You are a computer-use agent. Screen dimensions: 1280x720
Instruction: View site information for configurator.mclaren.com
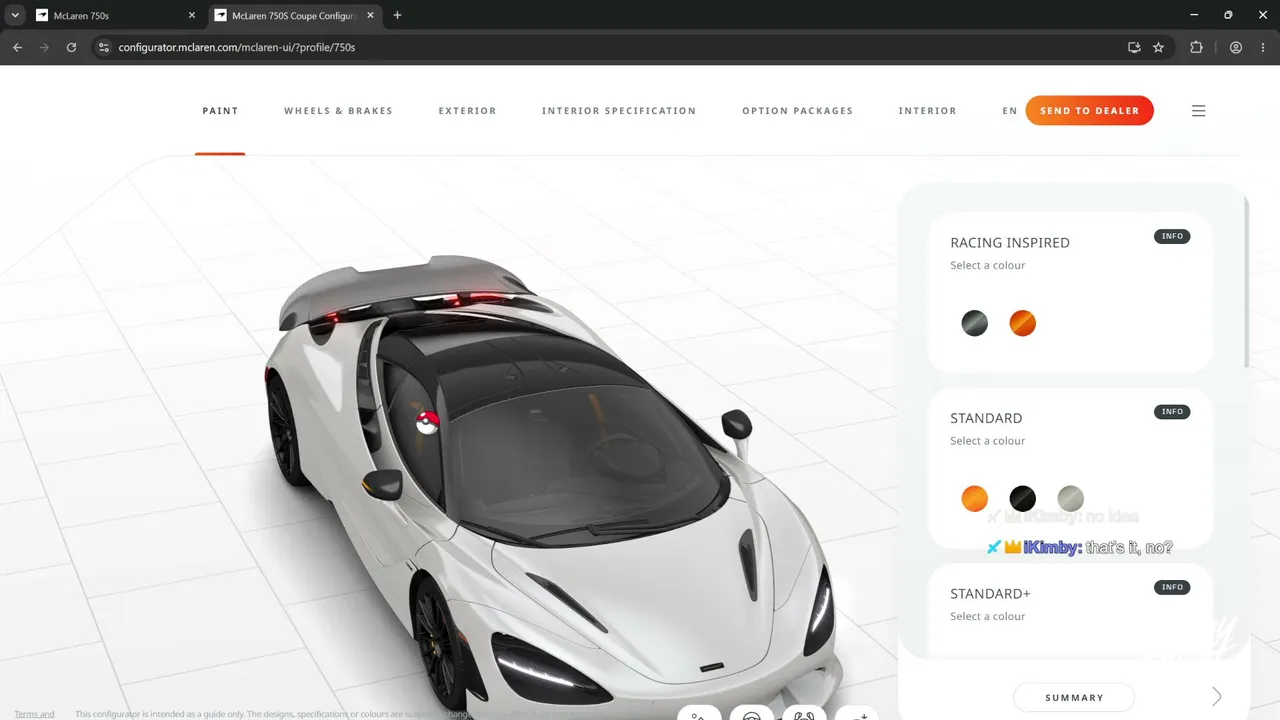tap(103, 47)
